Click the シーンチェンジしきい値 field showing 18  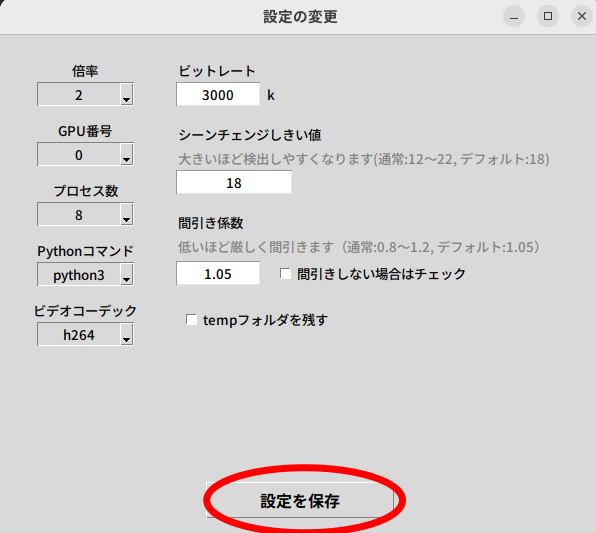(x=234, y=182)
